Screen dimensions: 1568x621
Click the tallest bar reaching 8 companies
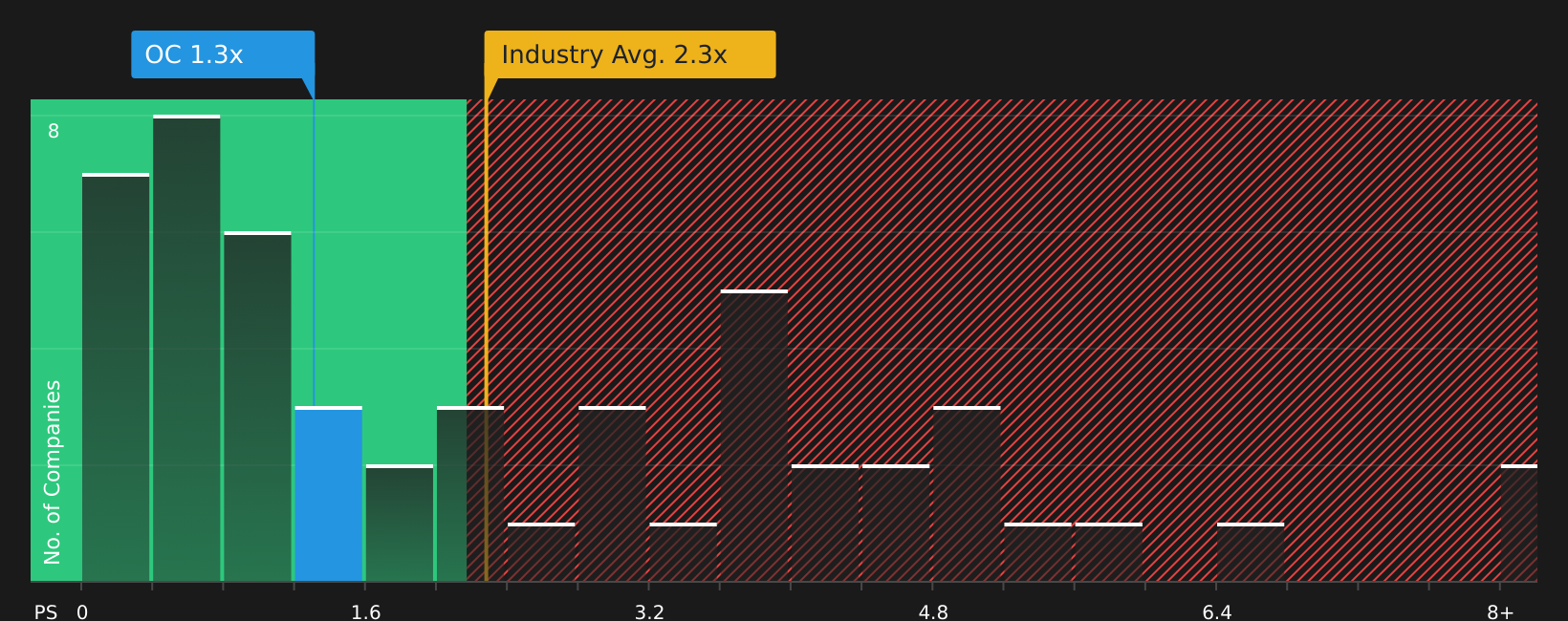click(x=186, y=349)
